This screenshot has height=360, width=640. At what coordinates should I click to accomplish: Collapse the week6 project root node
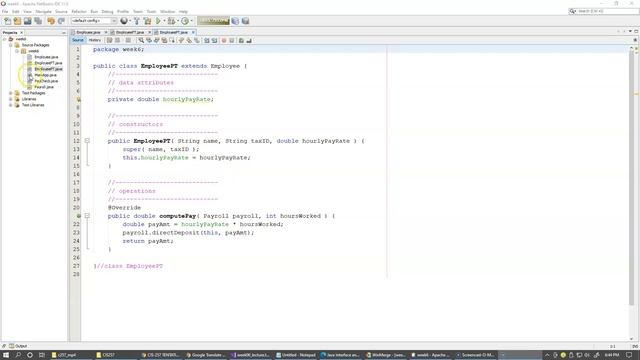point(4,39)
